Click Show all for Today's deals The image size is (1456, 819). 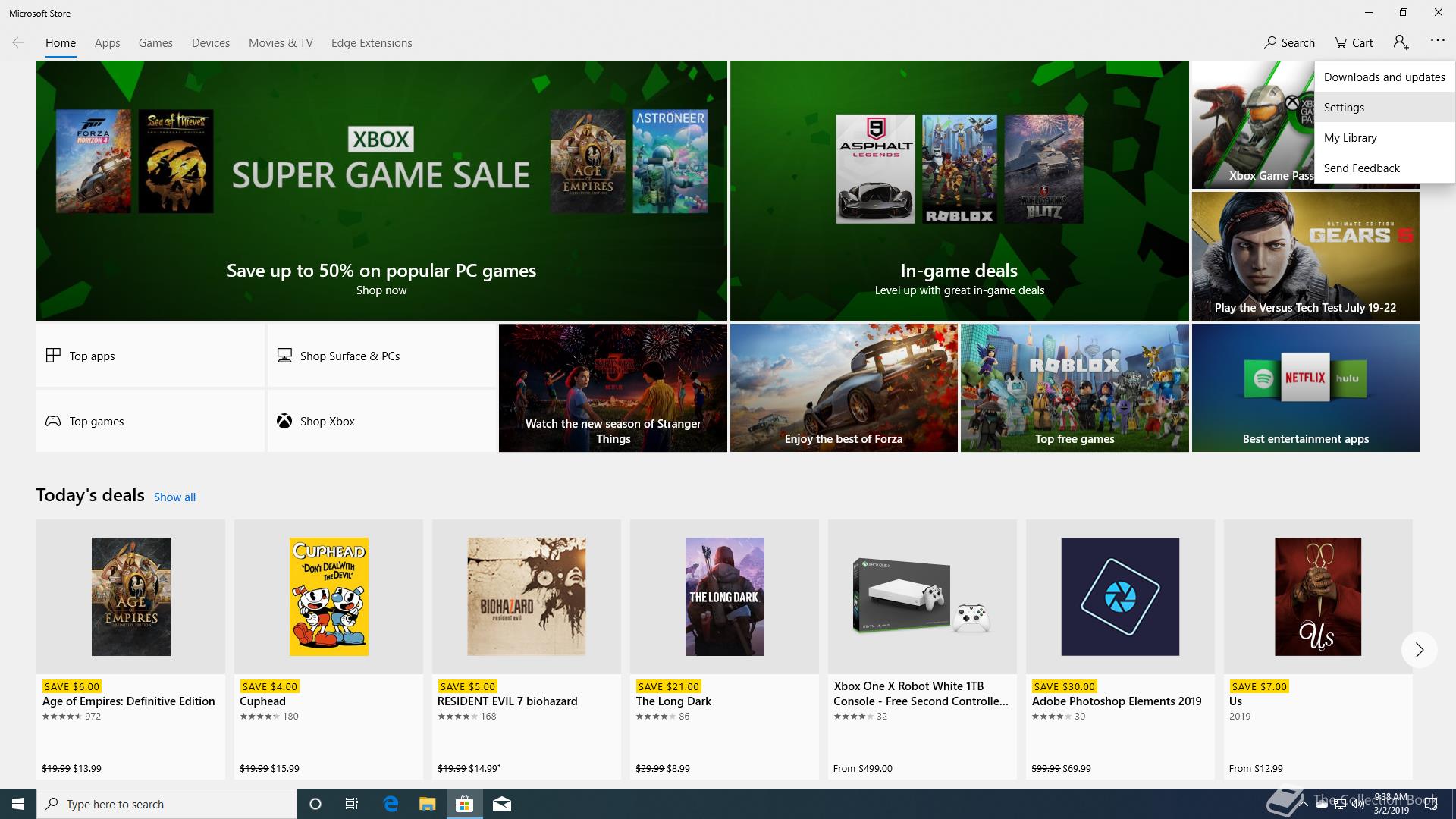tap(174, 497)
